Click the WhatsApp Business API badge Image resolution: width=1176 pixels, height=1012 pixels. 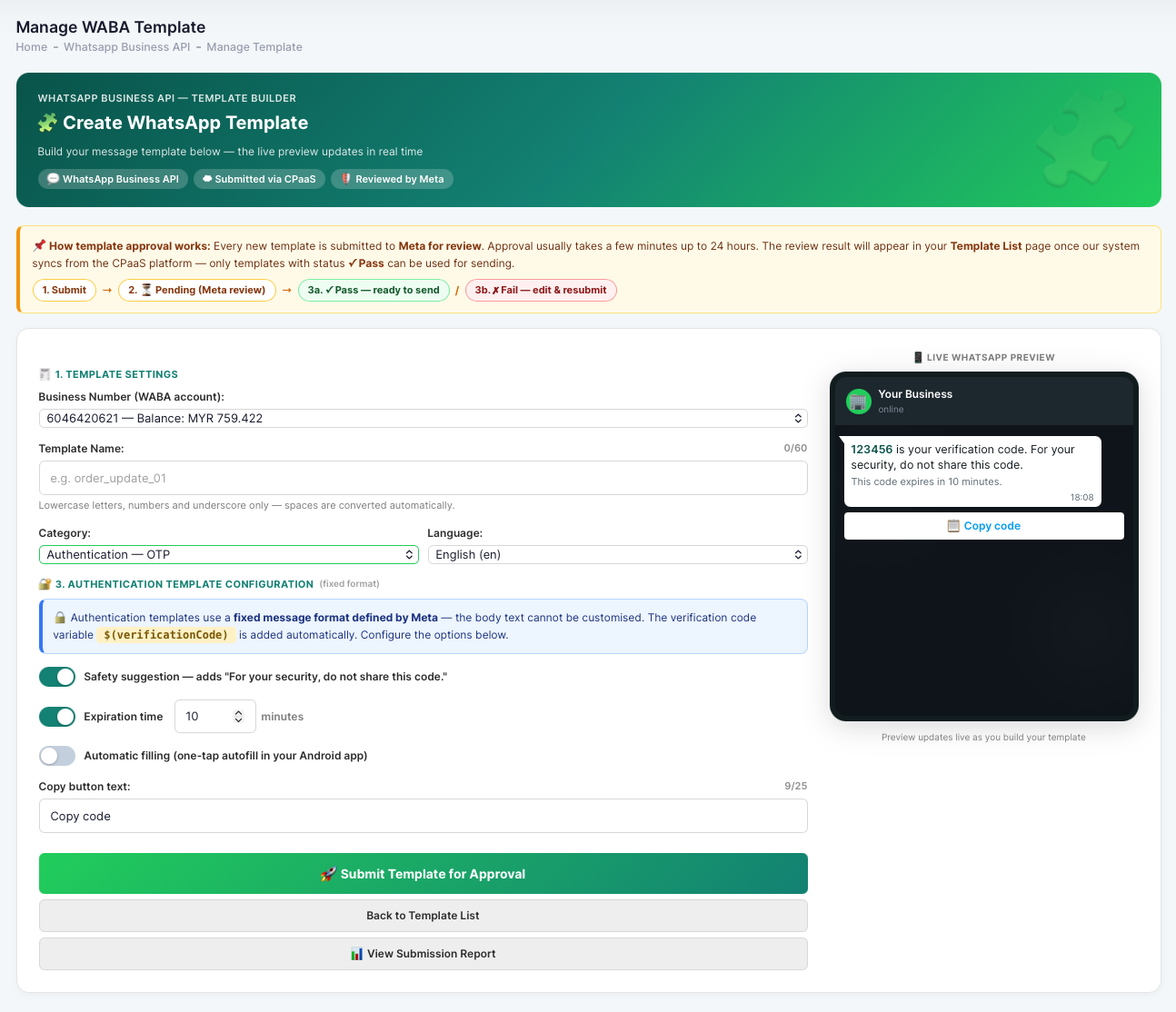(113, 179)
